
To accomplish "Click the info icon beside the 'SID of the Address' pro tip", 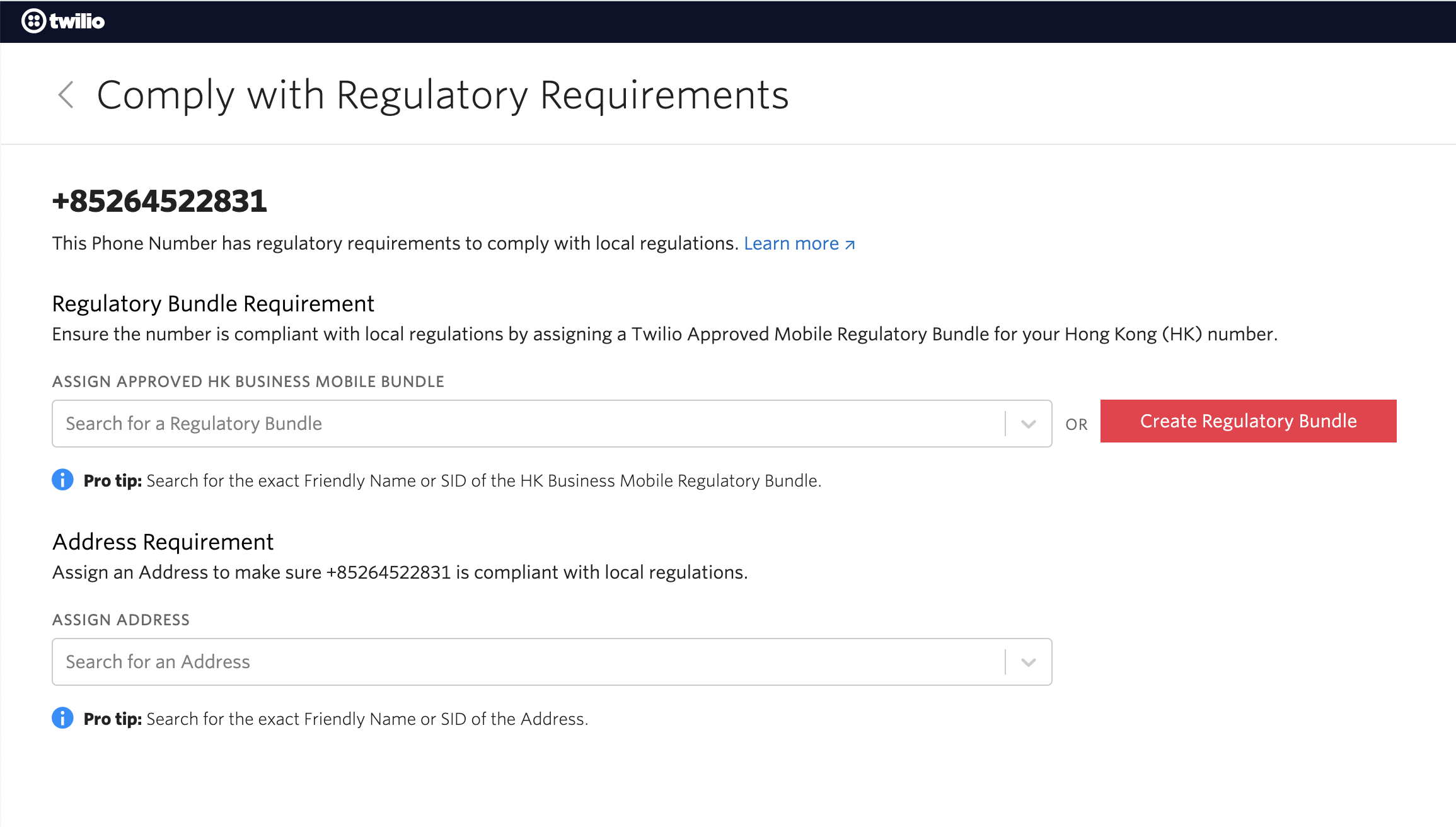I will coord(62,718).
